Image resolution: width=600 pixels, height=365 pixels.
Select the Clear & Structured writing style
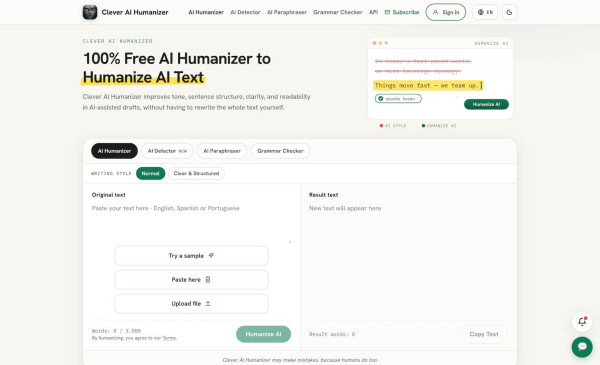coord(196,173)
